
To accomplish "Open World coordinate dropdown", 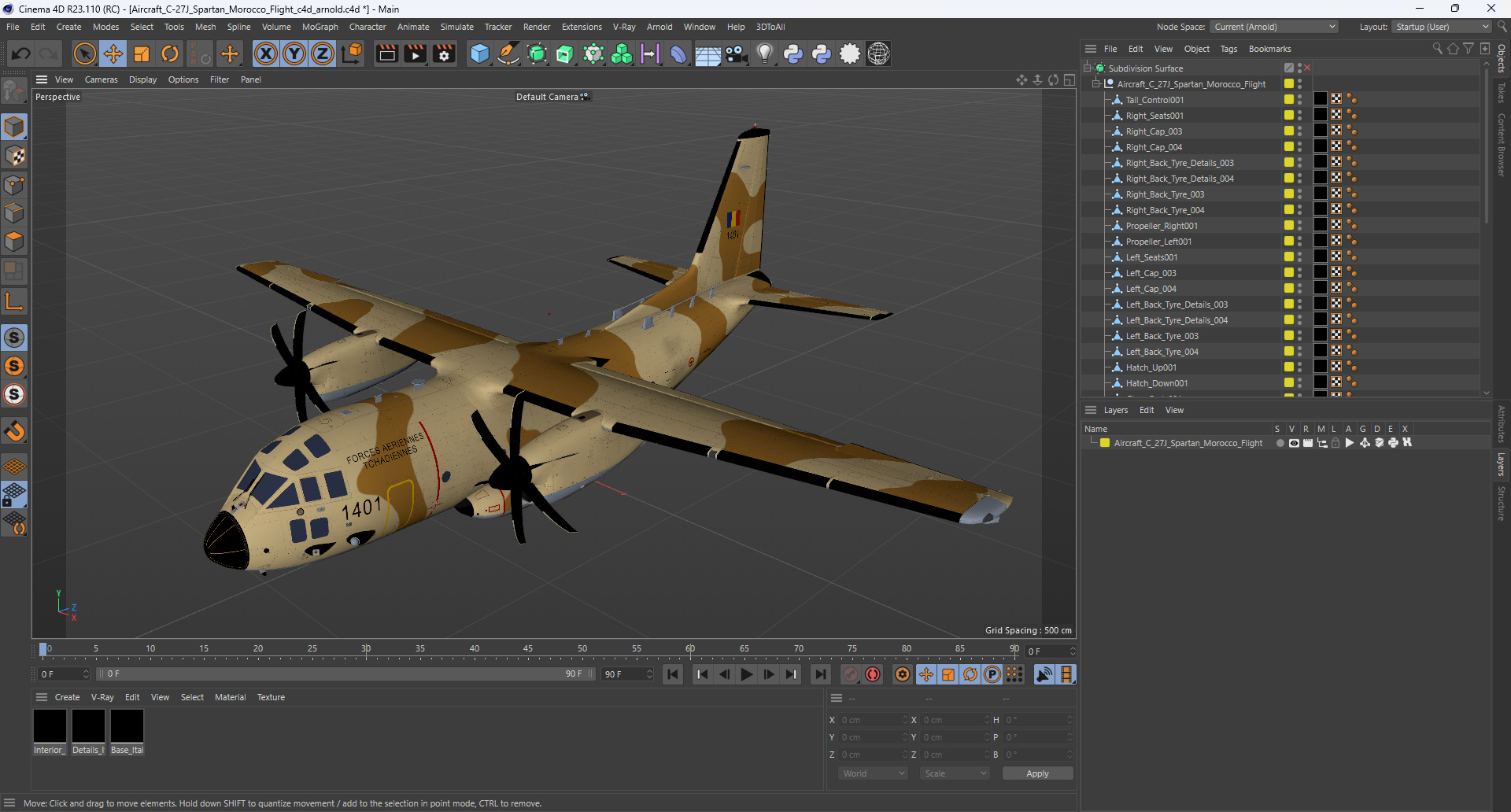I will (874, 773).
